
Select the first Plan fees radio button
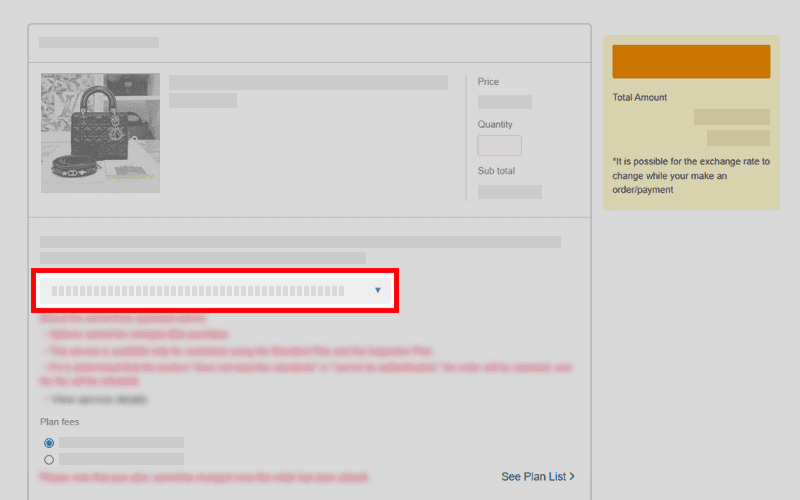pyautogui.click(x=49, y=442)
